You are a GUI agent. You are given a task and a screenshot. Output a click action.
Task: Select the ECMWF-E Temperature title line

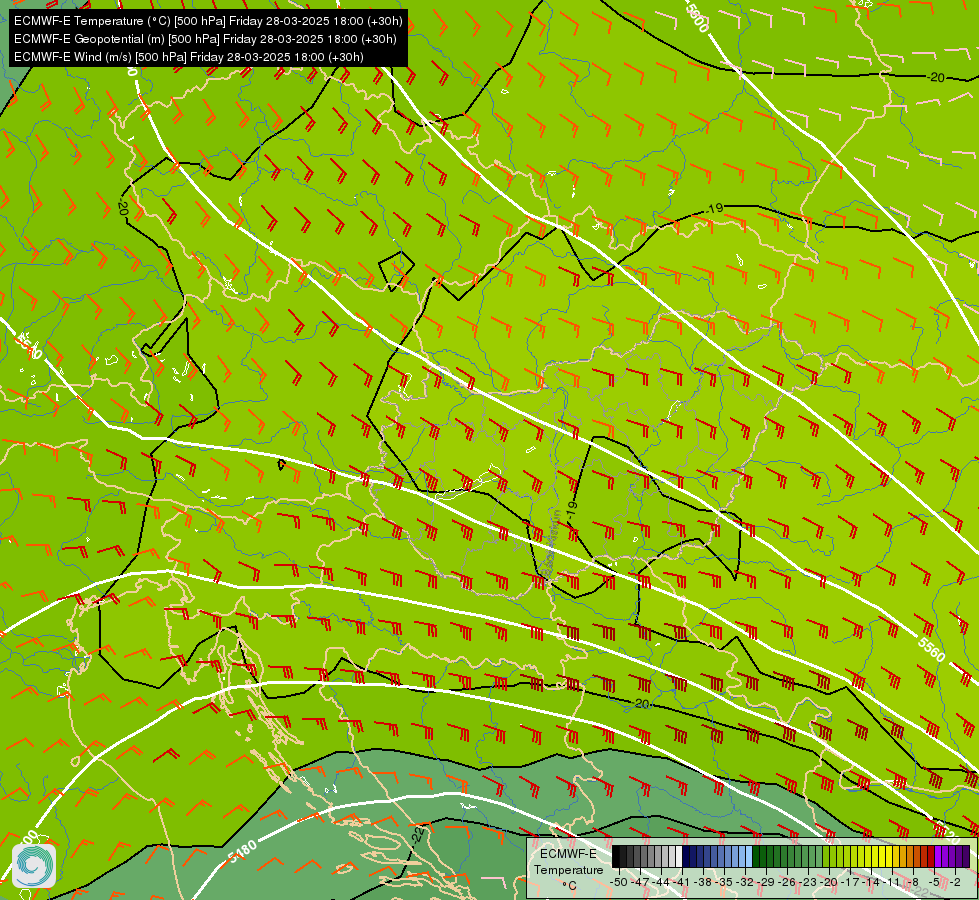point(208,21)
